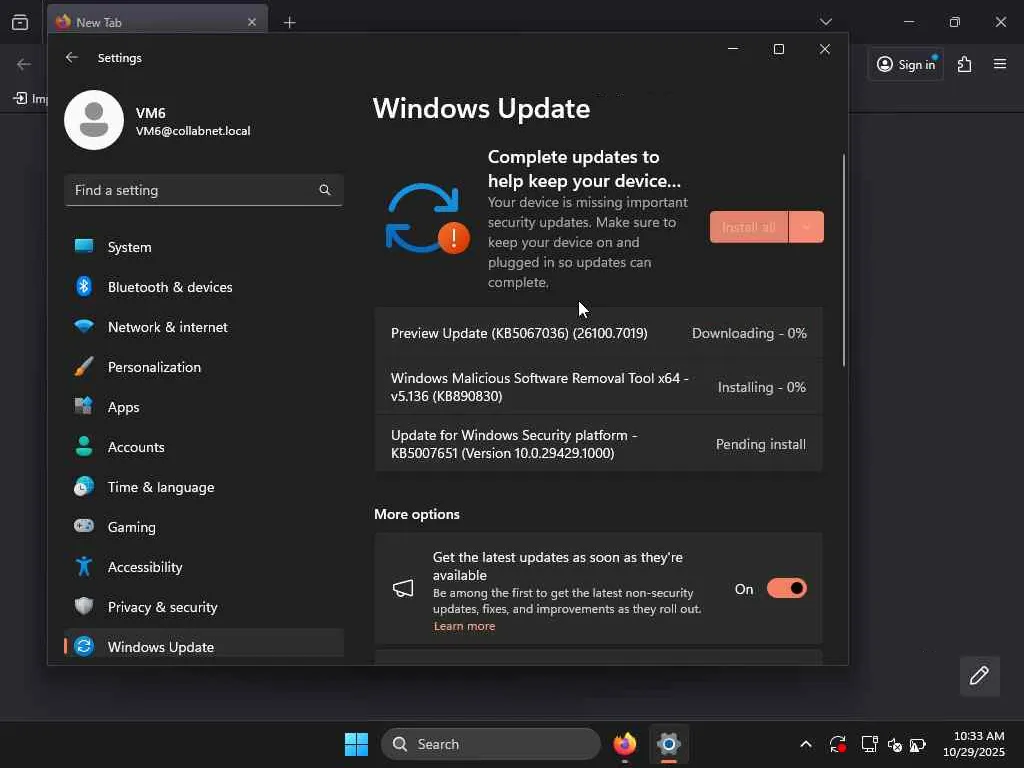Open the Firefox extensions puzzle icon
1024x768 pixels.
tap(965, 64)
